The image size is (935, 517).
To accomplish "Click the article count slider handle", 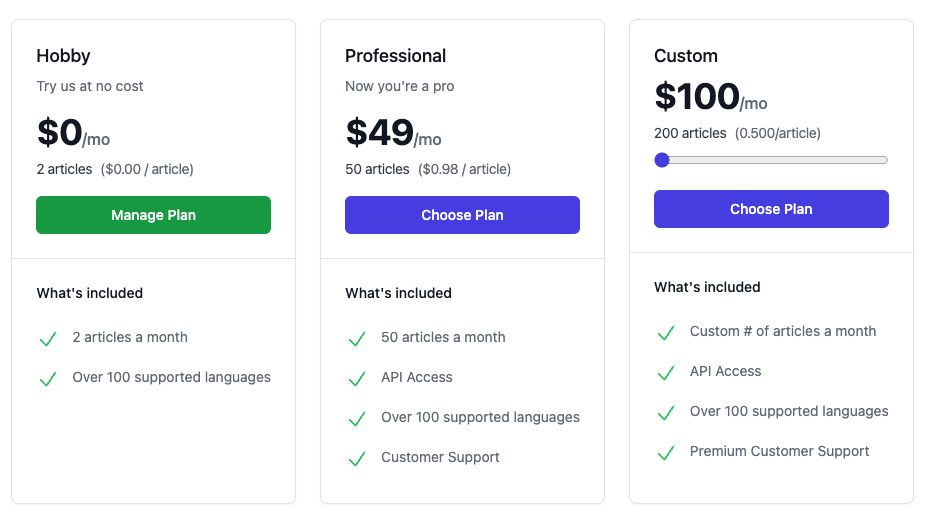I will (662, 160).
